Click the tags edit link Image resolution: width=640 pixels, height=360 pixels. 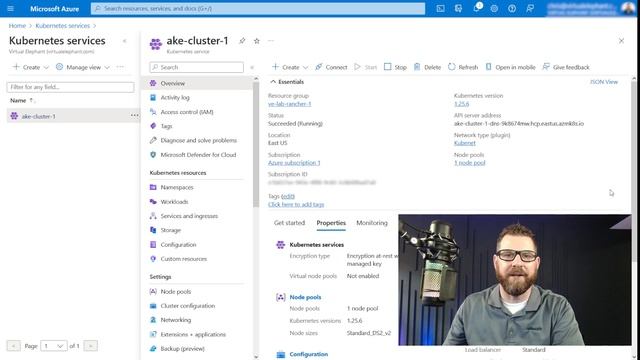coord(288,196)
